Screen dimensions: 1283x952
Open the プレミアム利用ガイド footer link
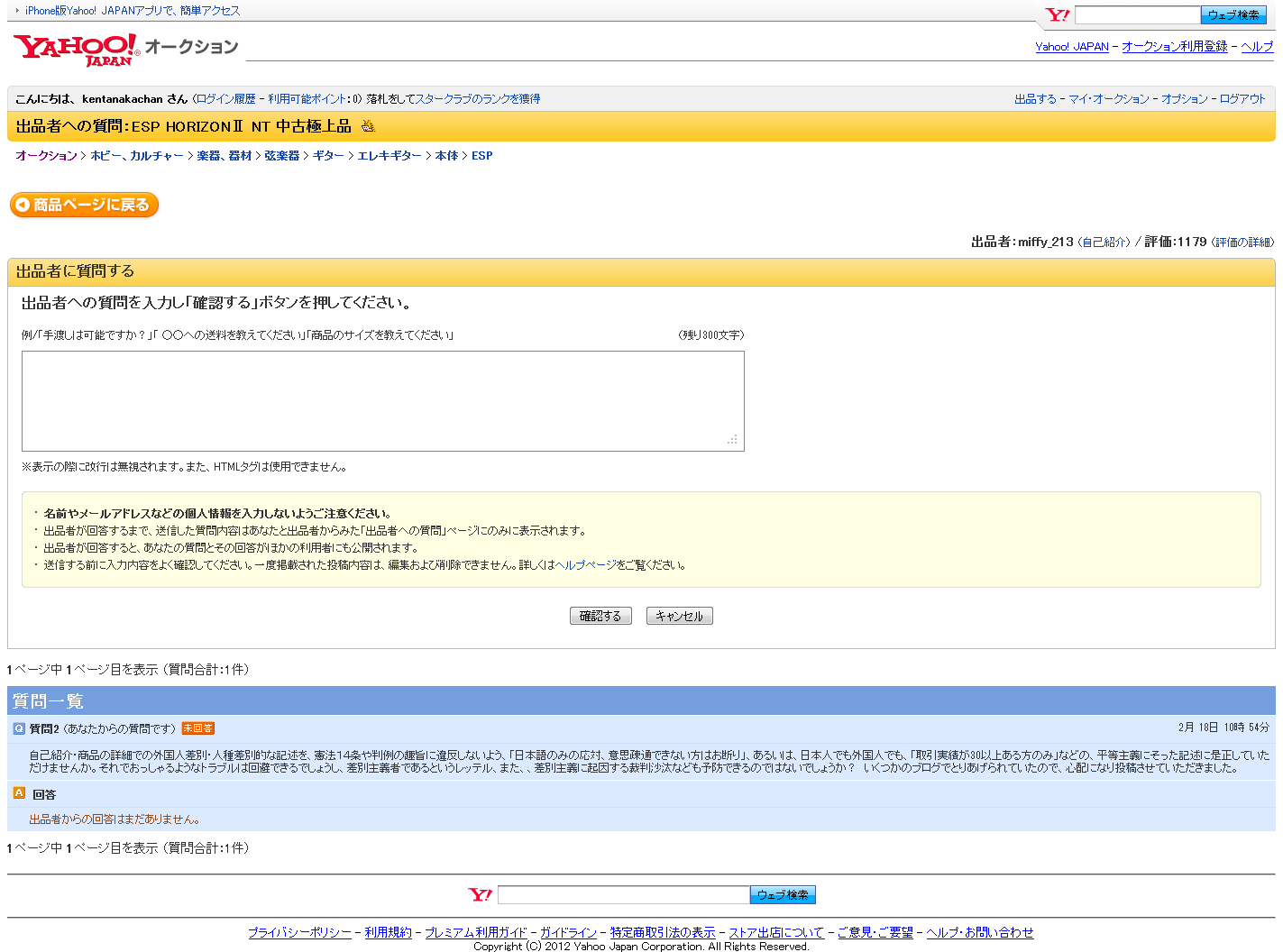476,932
